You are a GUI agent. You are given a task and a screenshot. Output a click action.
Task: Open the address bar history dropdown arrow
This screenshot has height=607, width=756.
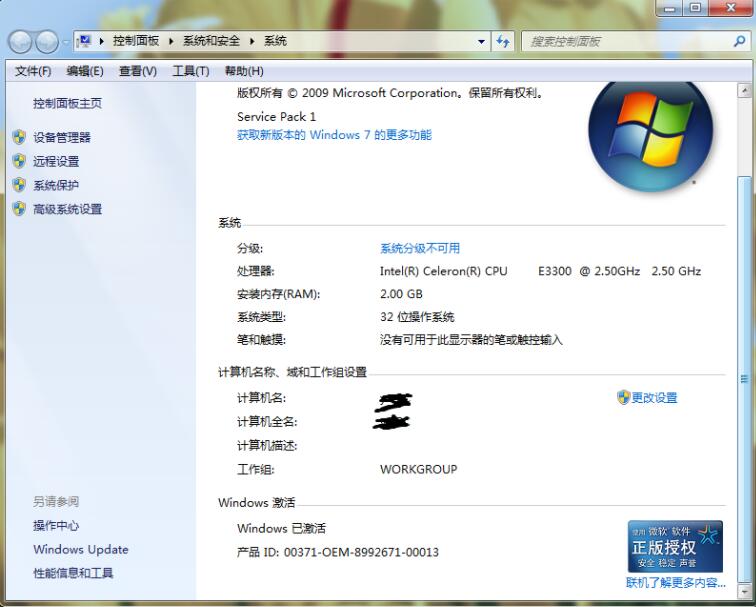click(x=481, y=41)
